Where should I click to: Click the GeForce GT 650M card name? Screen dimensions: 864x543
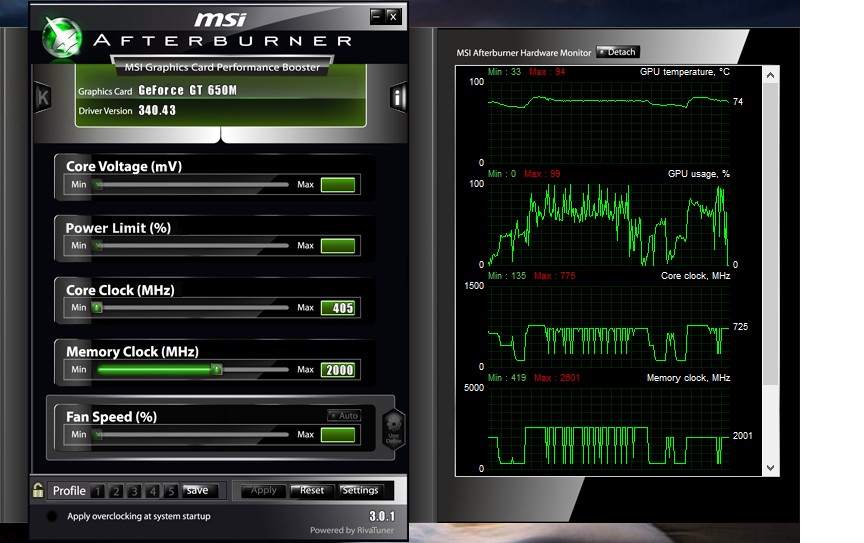pos(187,90)
